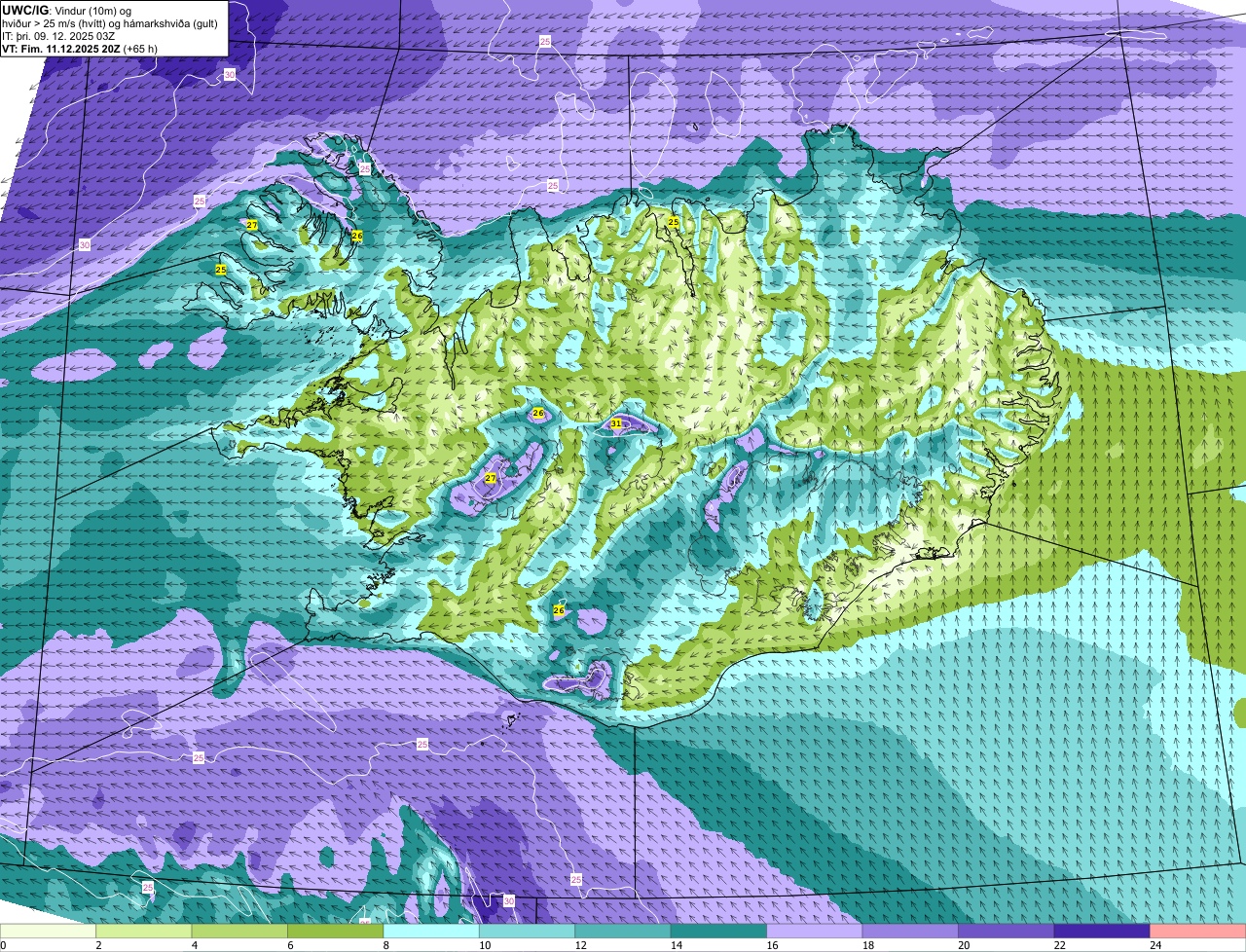
Task: Pick the medium teal 12–14 legend swatch
Action: click(625, 931)
